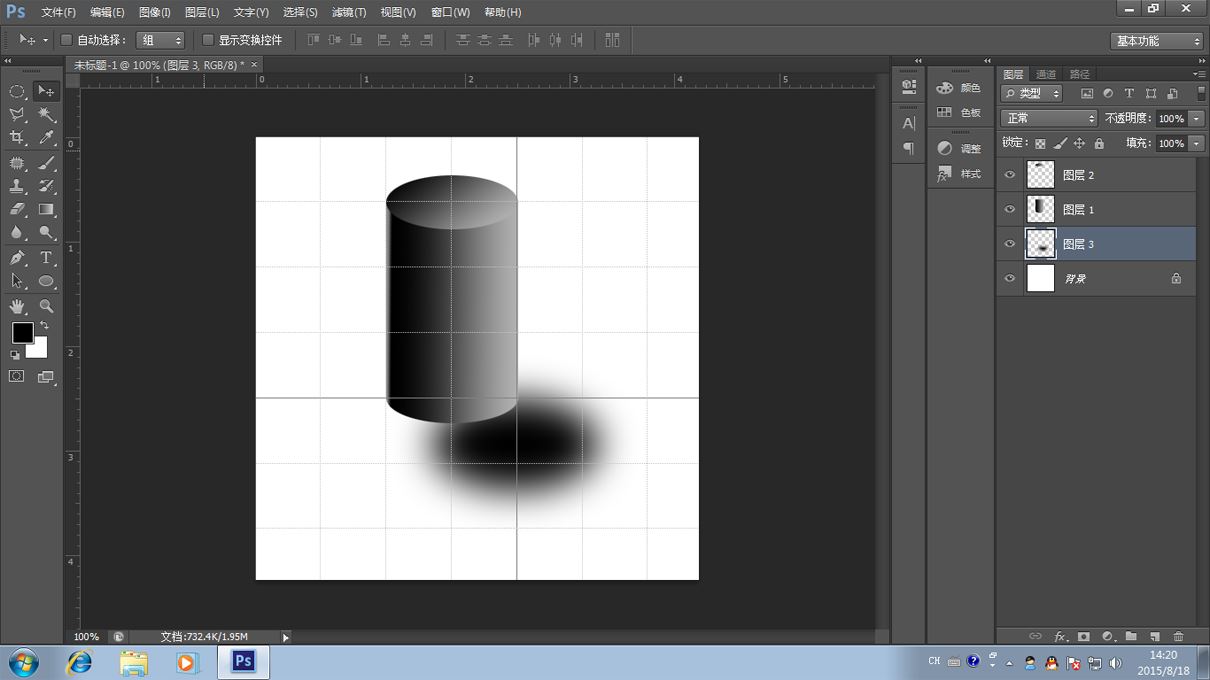Pick the Eyedropper tool
1210x680 pixels.
click(x=46, y=138)
